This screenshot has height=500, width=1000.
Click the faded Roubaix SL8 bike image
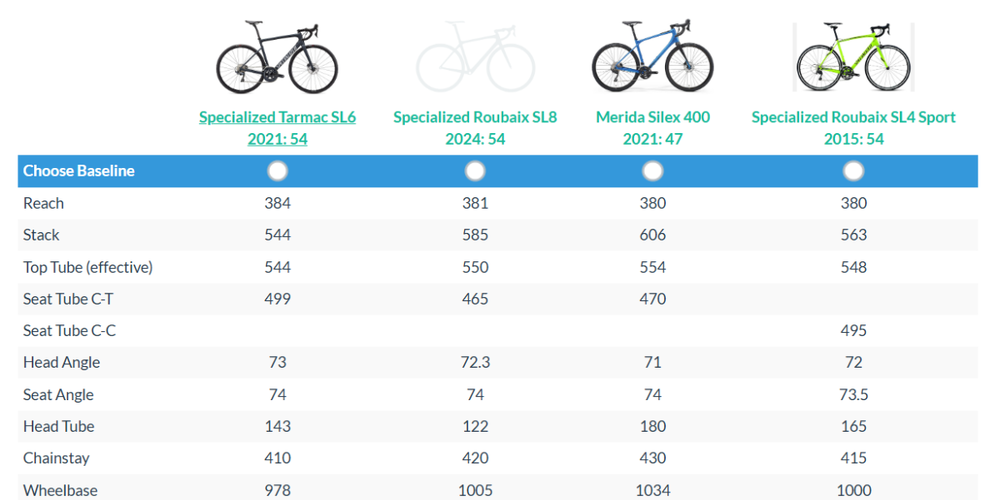point(475,57)
